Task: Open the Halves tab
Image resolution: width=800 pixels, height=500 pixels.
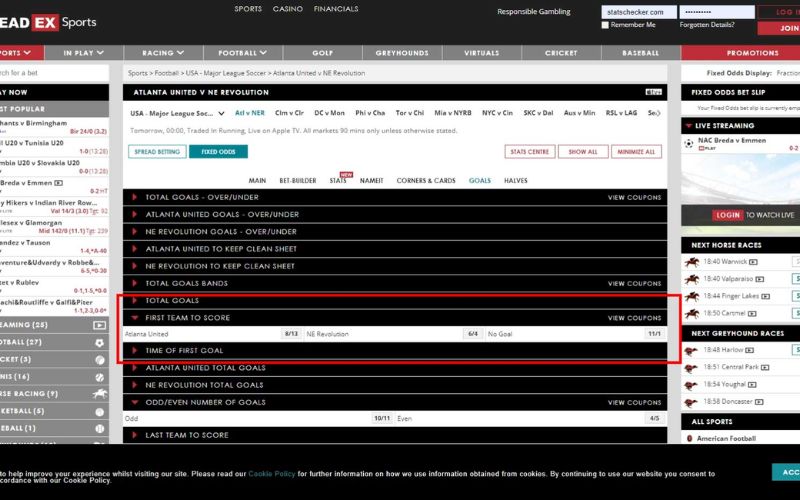Action: 516,181
